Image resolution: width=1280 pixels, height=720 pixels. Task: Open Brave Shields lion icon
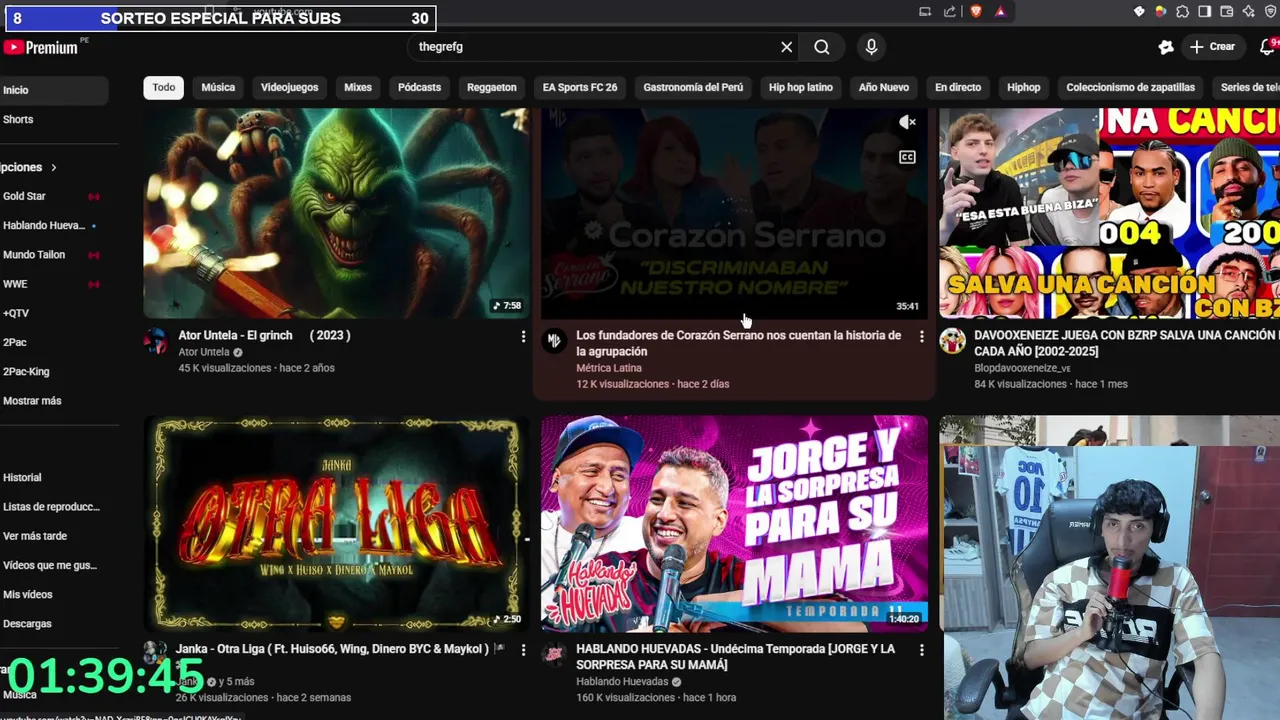click(x=976, y=12)
